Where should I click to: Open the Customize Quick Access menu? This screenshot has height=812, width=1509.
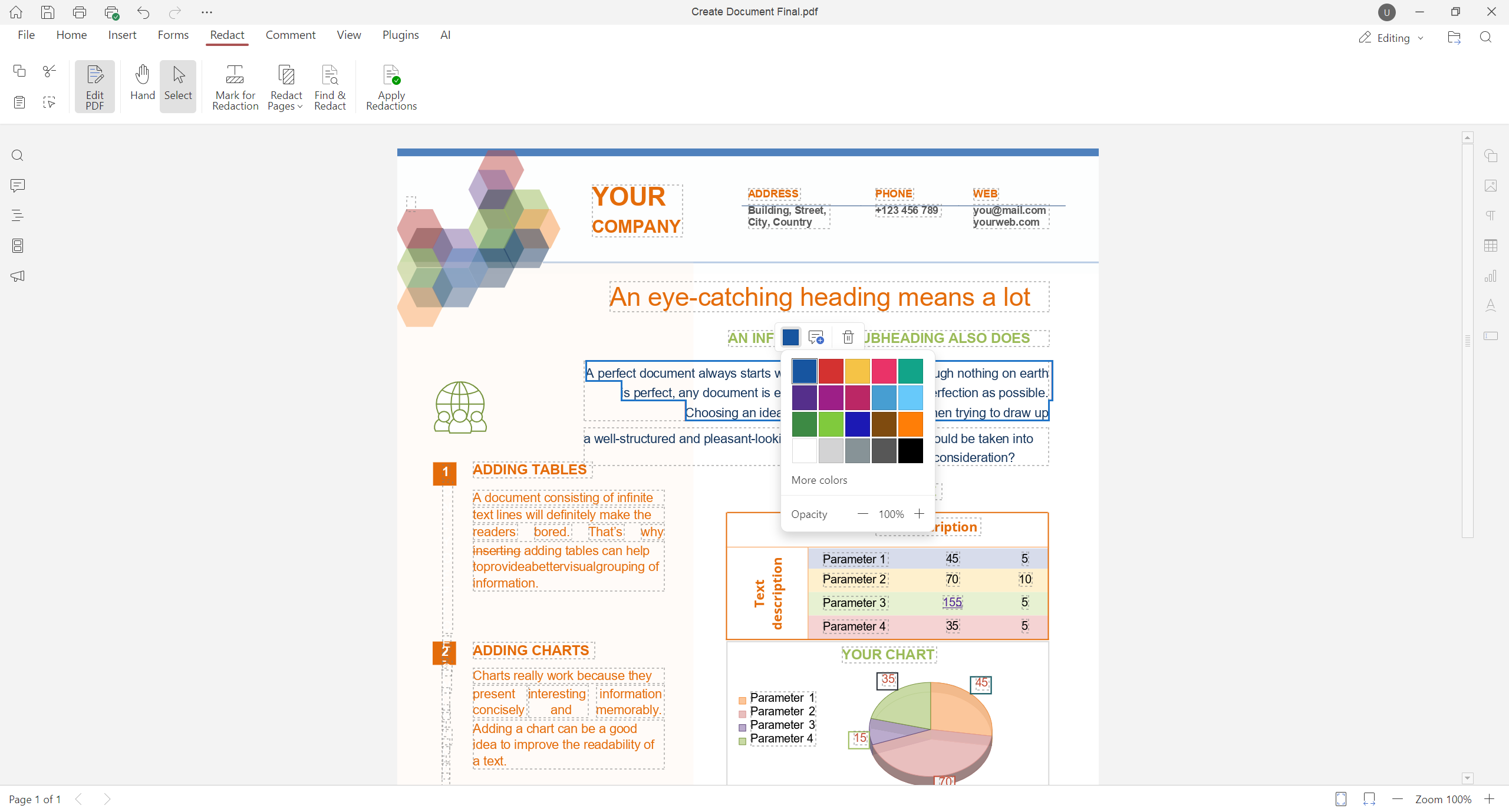click(x=206, y=12)
